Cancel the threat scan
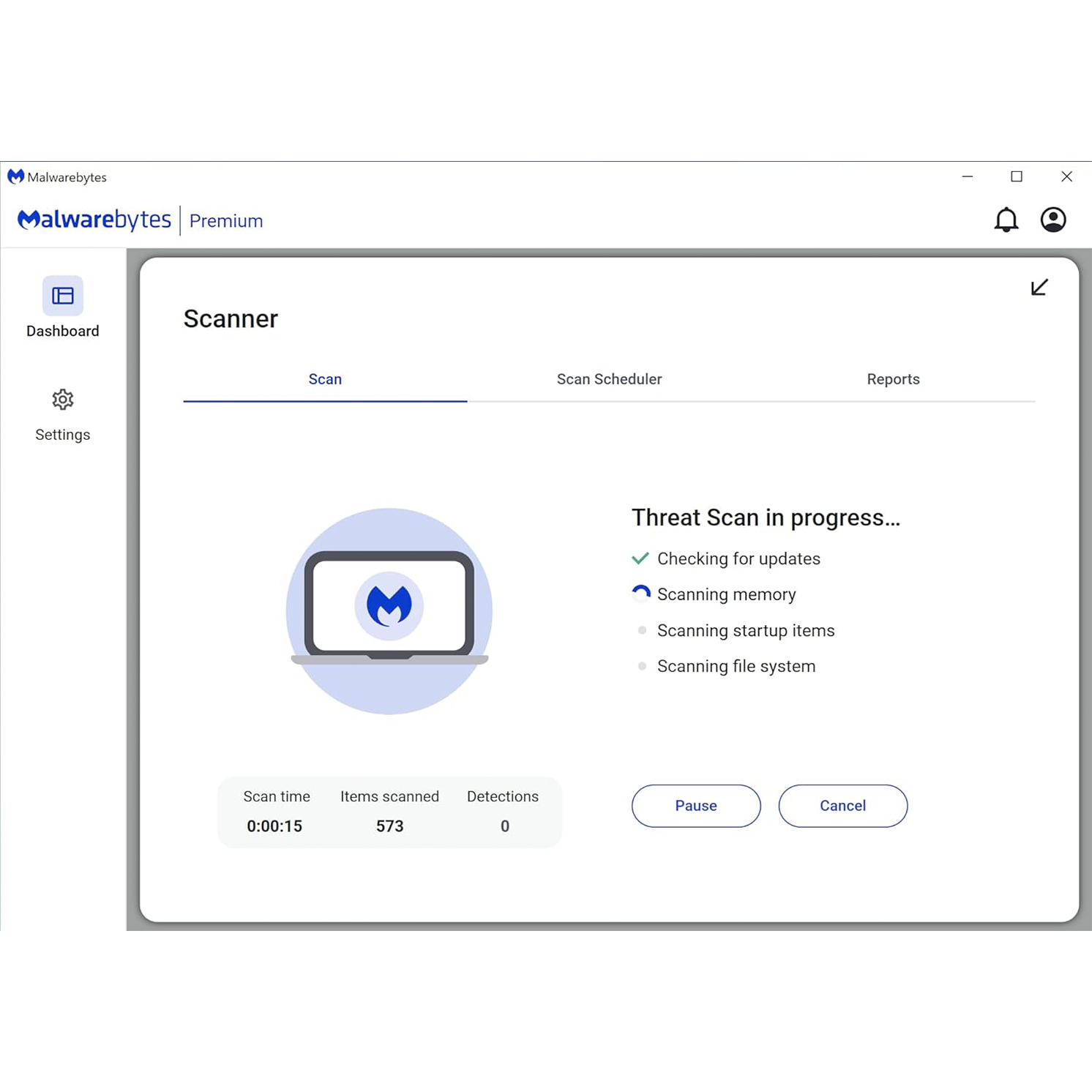 (842, 805)
